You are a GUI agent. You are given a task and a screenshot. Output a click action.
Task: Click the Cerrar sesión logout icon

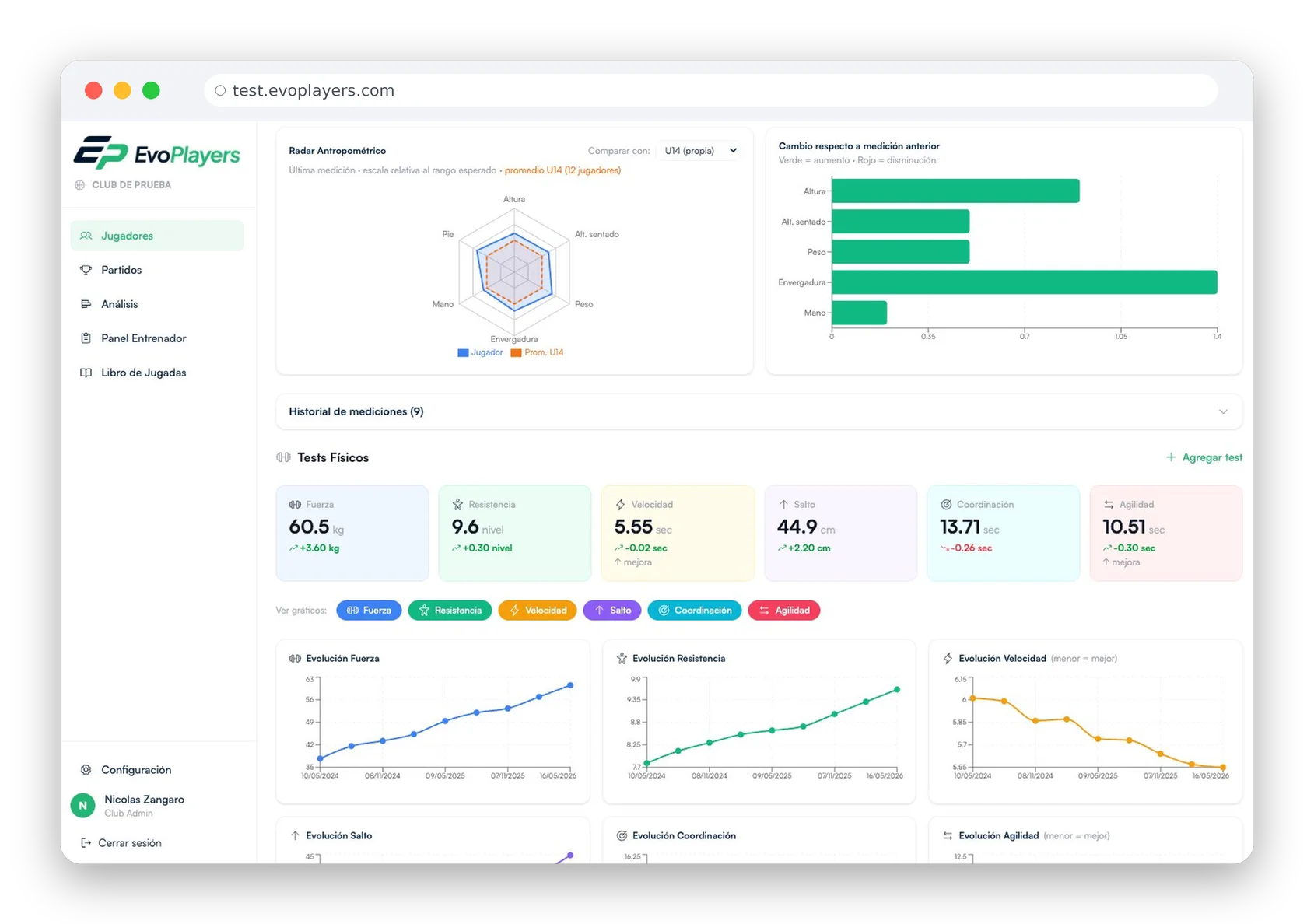(x=86, y=843)
